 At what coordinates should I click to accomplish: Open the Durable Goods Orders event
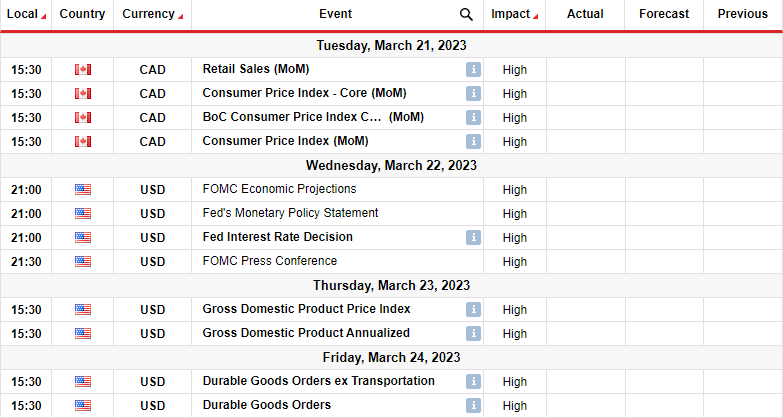pyautogui.click(x=267, y=405)
